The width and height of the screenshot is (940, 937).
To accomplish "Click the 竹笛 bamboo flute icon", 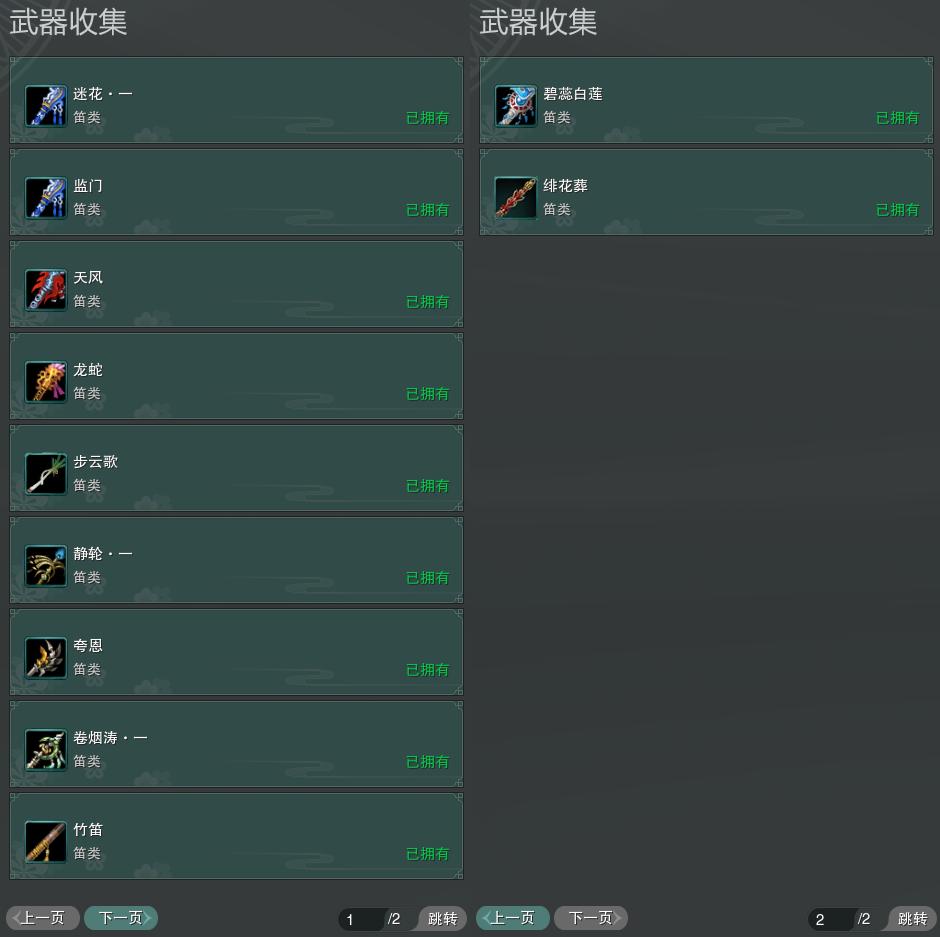I will (46, 842).
